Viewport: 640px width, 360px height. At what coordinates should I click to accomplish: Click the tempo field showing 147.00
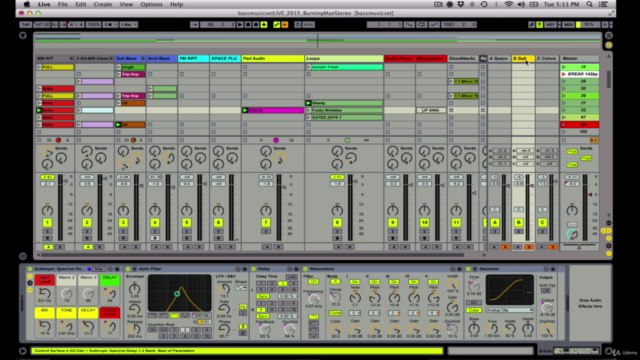pyautogui.click(x=42, y=24)
